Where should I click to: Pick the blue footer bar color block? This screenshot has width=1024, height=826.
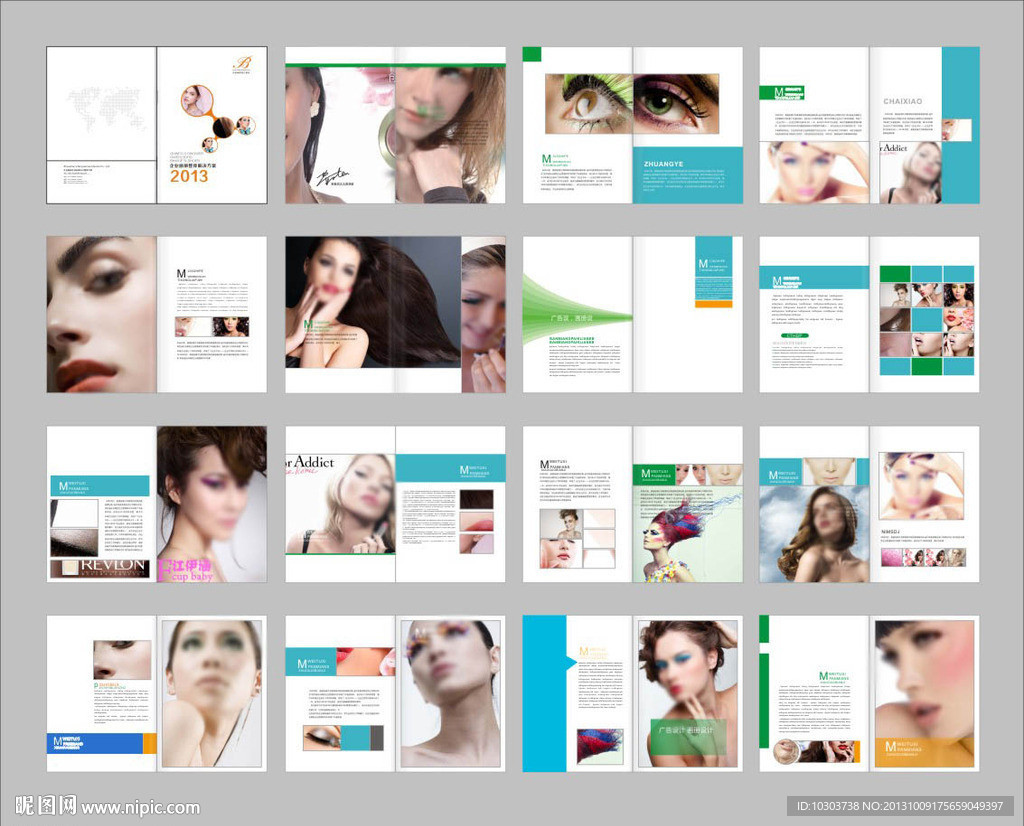click(95, 743)
